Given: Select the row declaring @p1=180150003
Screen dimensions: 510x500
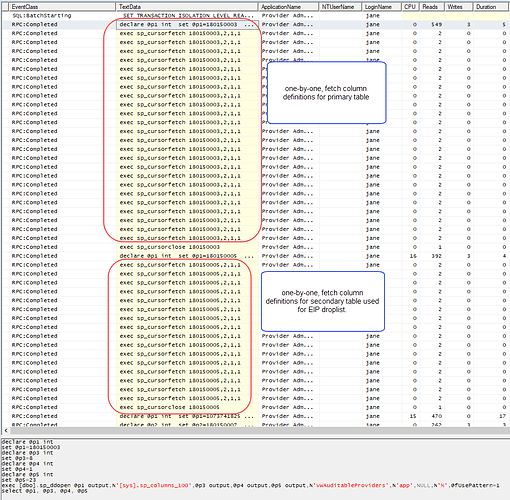Looking at the screenshot, I should coord(255,25).
